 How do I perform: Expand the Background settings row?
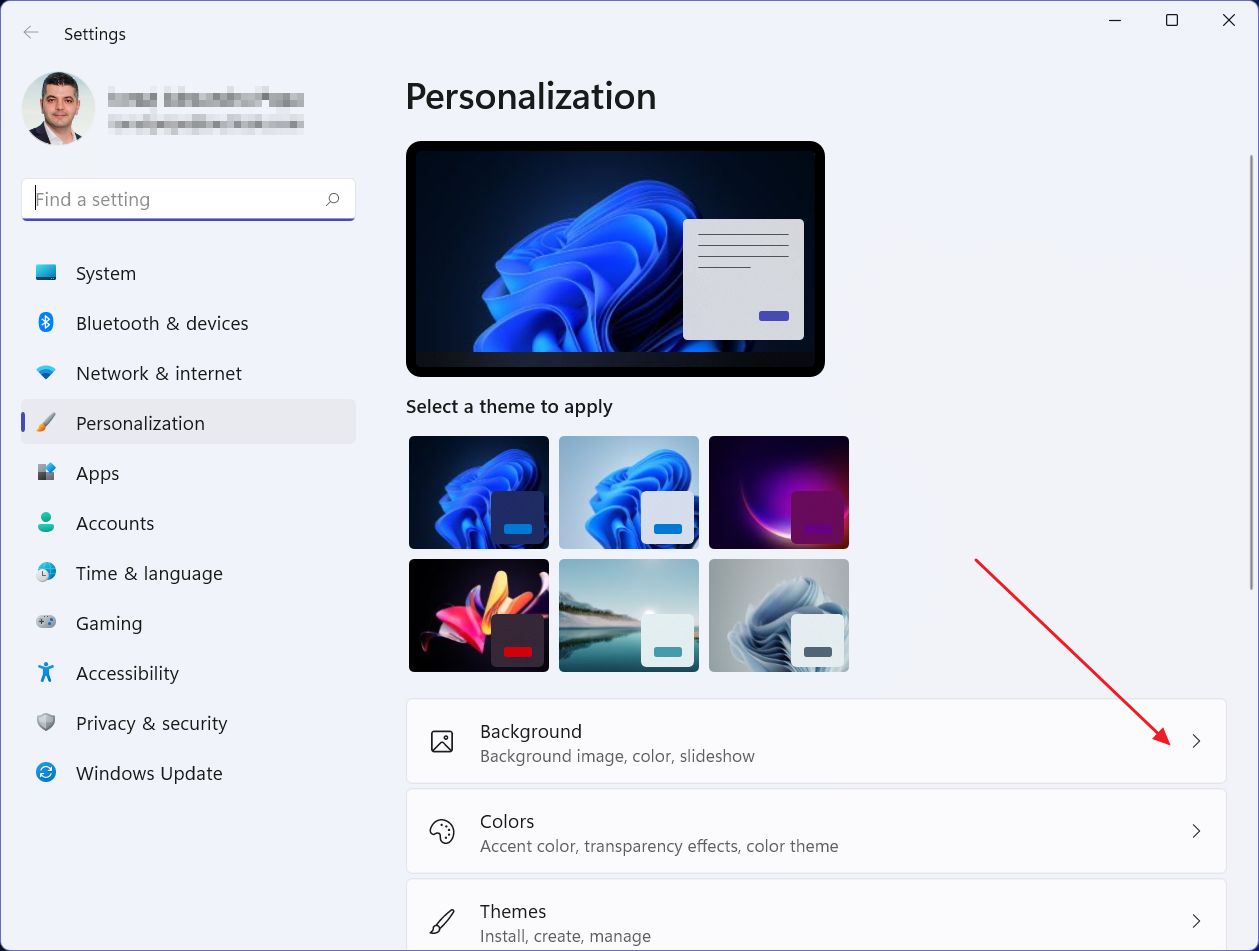[x=1196, y=741]
